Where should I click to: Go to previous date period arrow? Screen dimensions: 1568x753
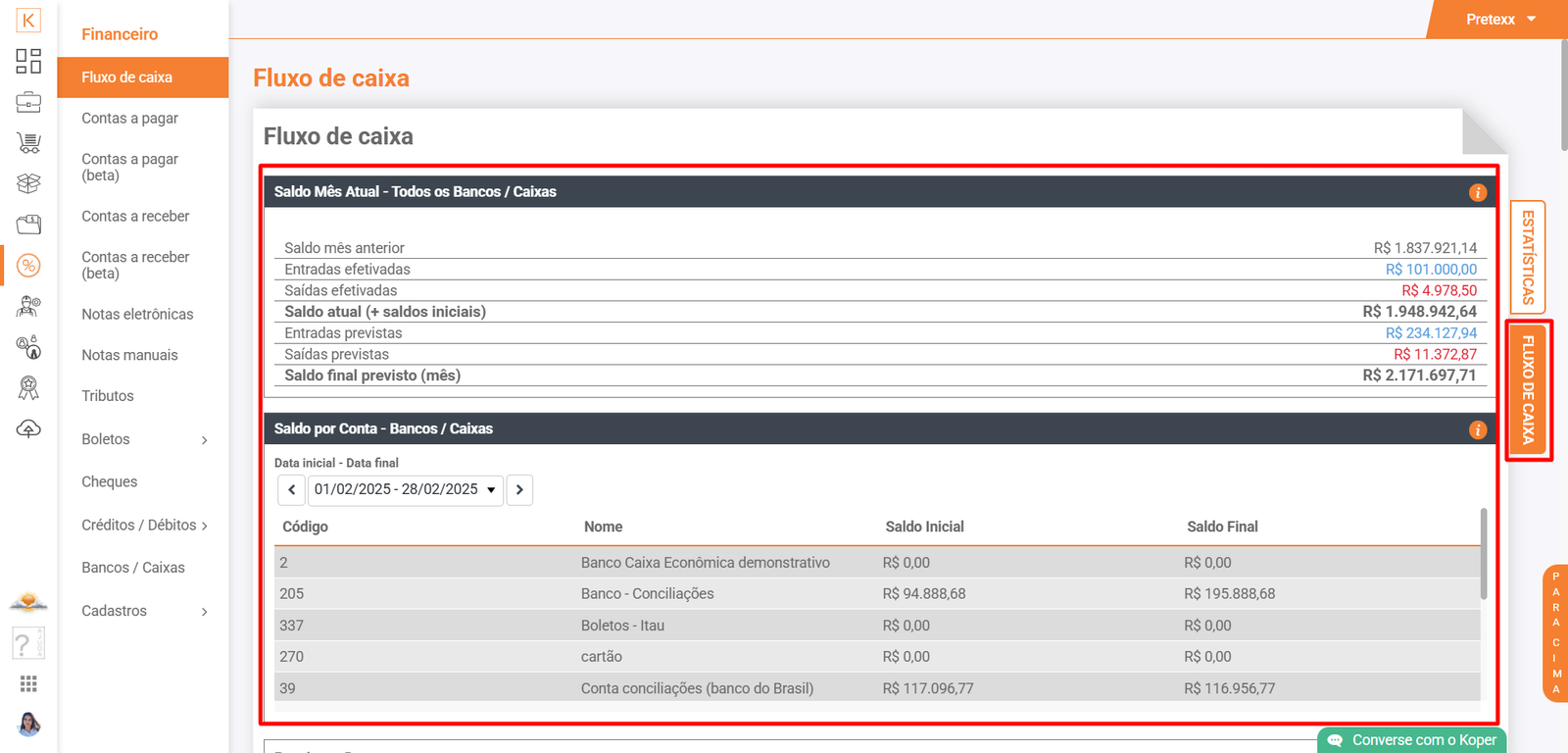coord(291,489)
